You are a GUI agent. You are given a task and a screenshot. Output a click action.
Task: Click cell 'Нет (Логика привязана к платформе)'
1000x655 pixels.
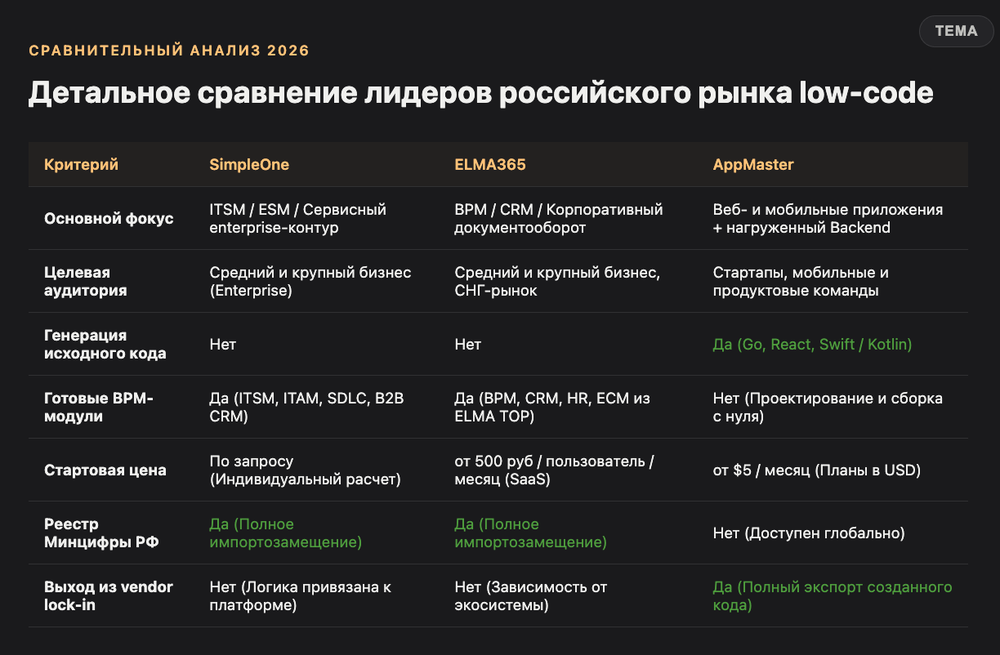[300, 596]
